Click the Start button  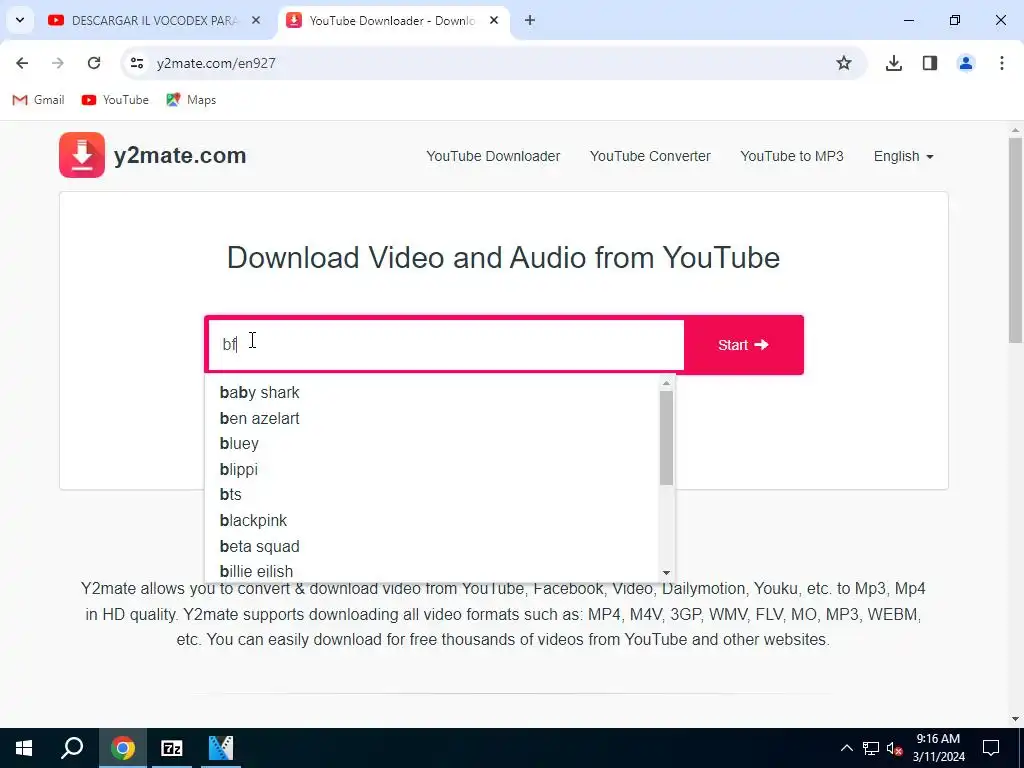743,345
